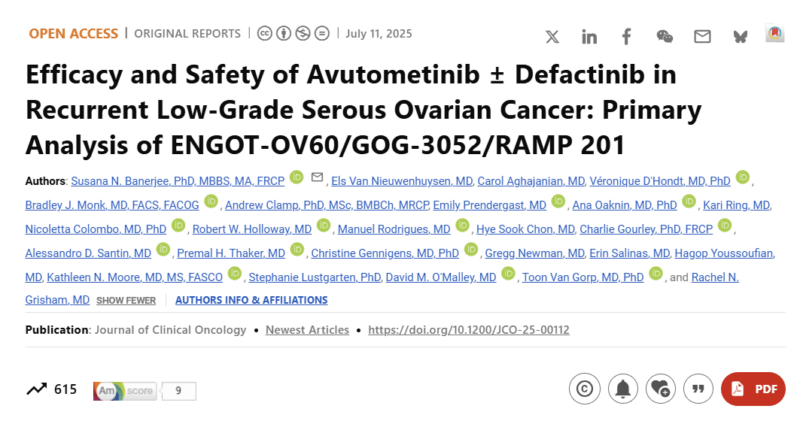Open Authors Info & Affiliations
Screen dimensions: 800x430
tap(252, 300)
